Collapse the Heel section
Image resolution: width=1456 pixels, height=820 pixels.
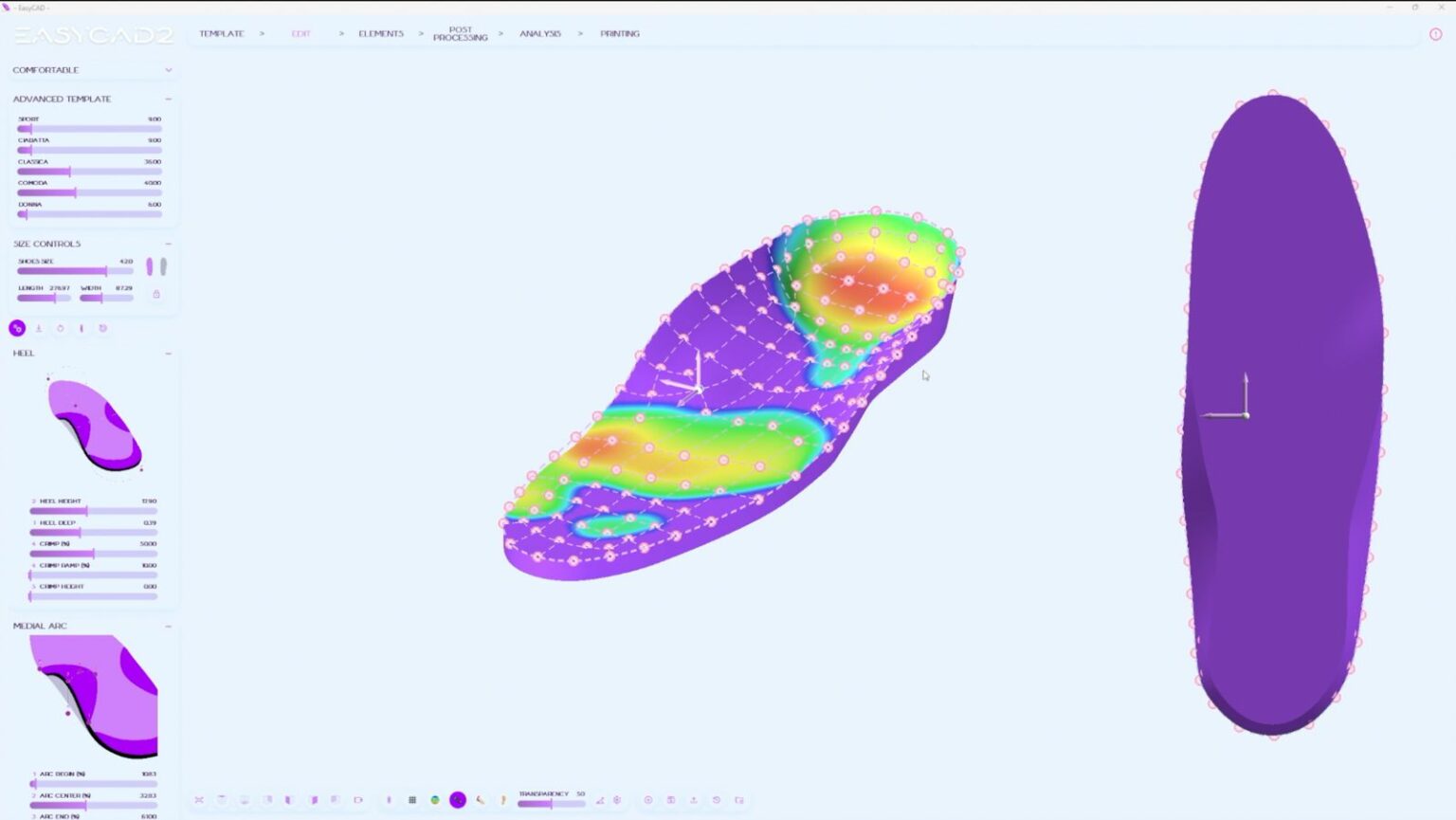pyautogui.click(x=169, y=353)
